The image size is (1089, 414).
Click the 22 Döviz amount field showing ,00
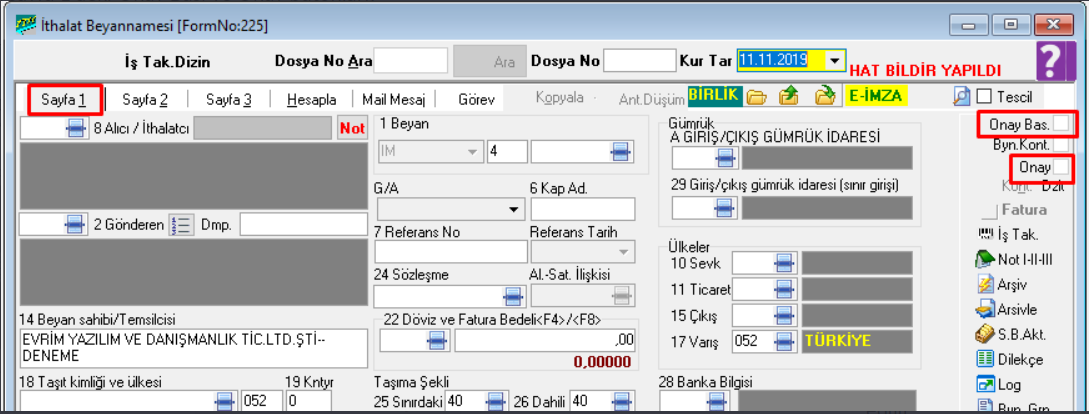[544, 340]
